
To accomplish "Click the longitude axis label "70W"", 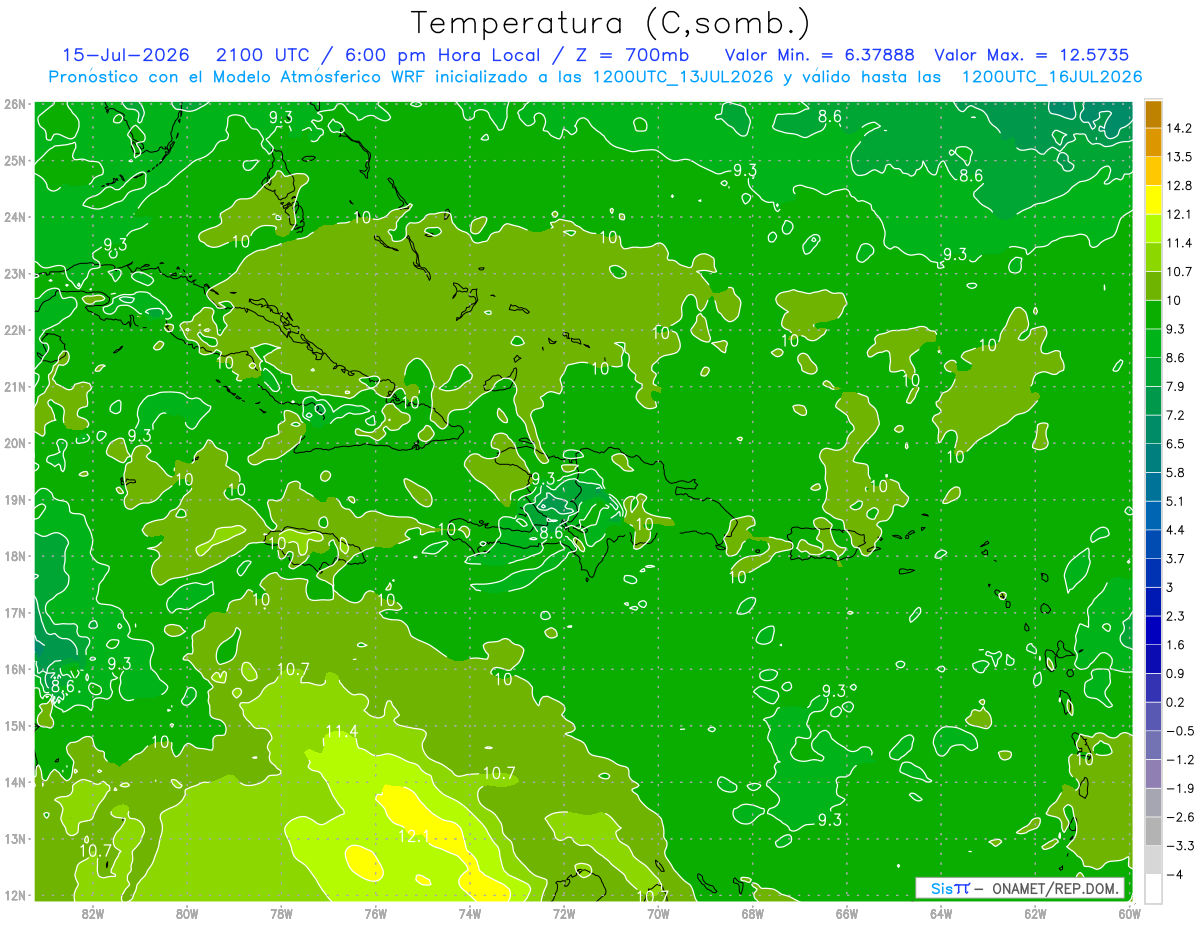I will click(x=658, y=914).
